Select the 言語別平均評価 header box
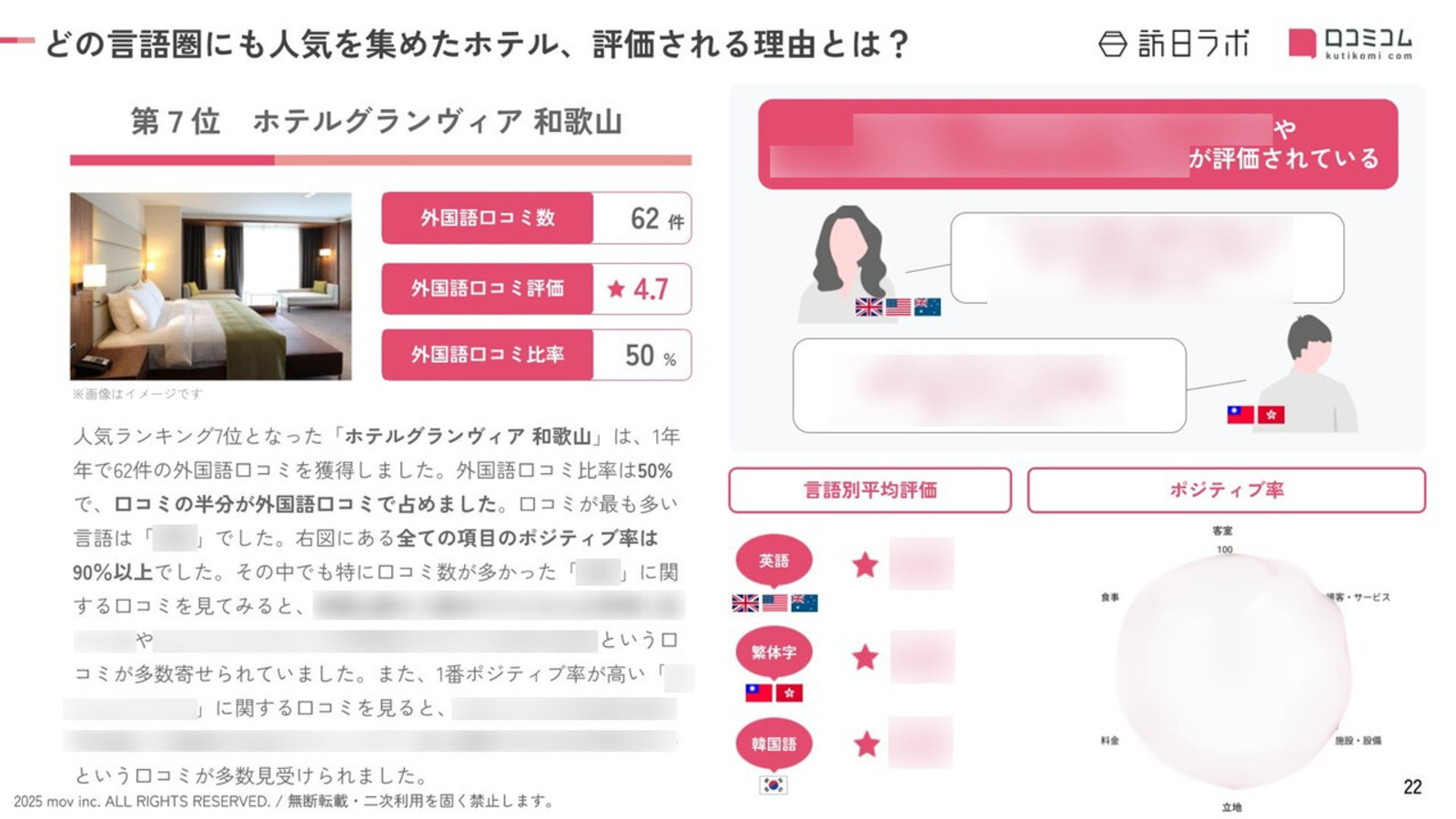The width and height of the screenshot is (1456, 819). [870, 490]
